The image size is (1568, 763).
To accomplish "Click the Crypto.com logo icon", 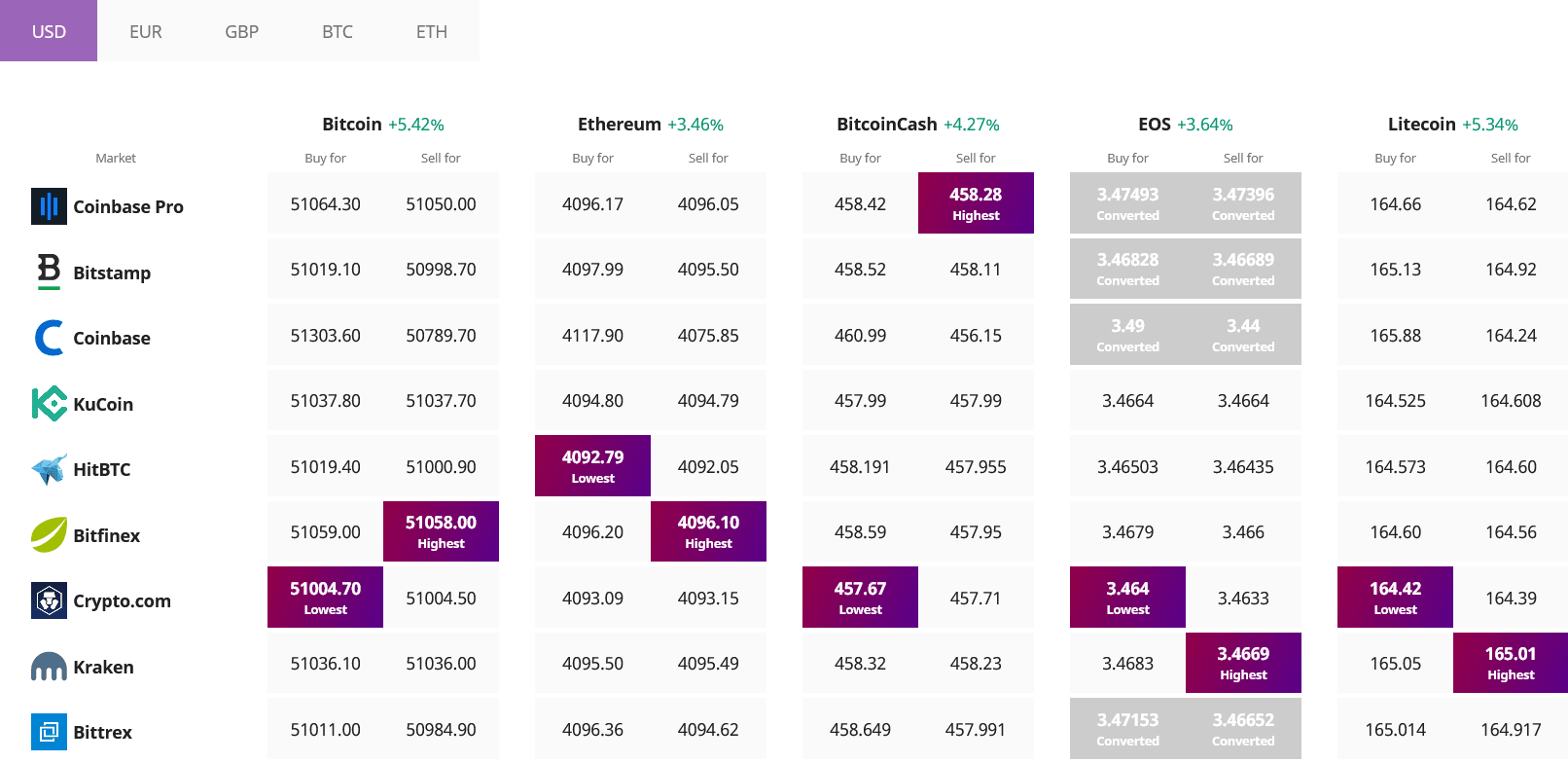I will (x=49, y=600).
